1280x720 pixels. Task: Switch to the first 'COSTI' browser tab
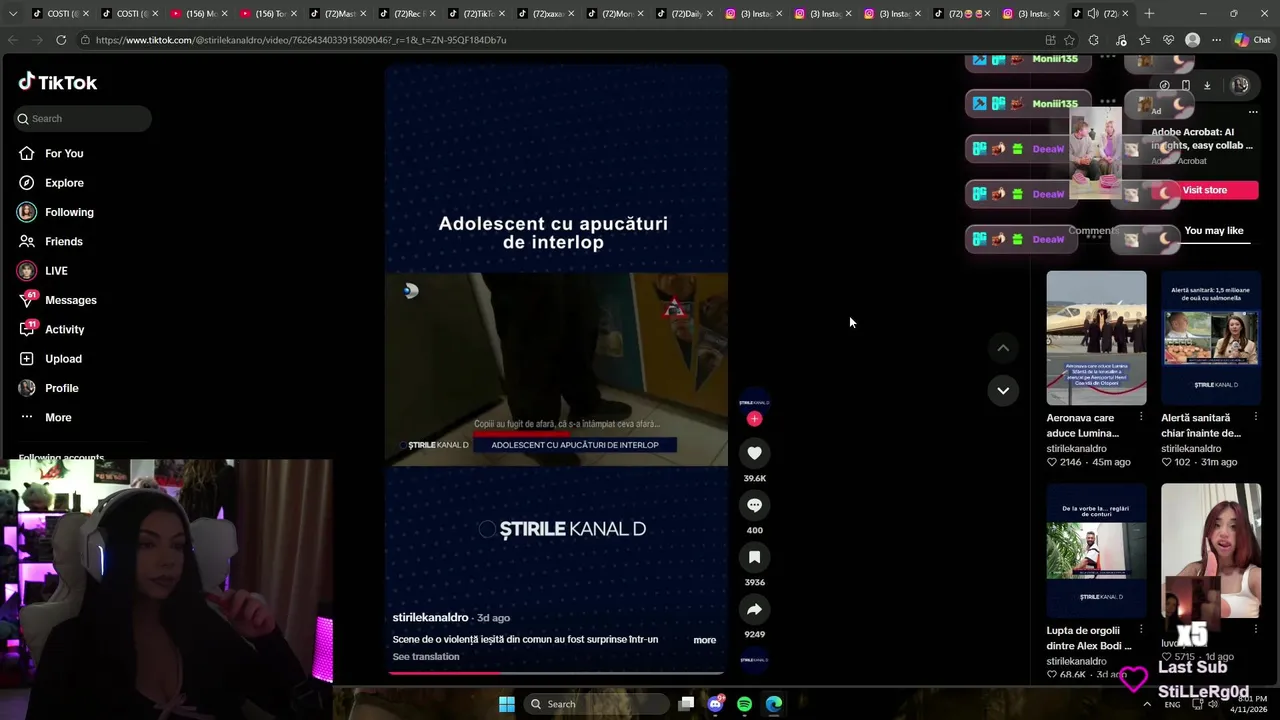60,14
